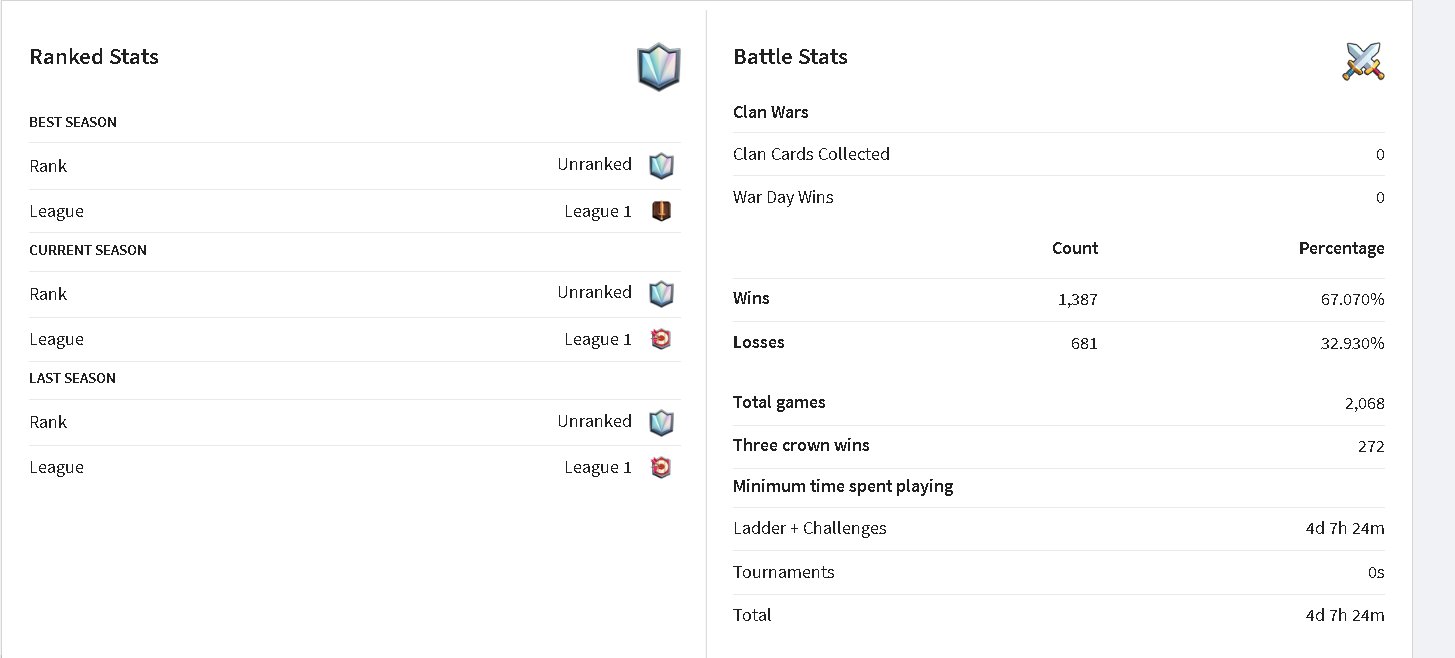Screen dimensions: 1455x658
Task: Click the Current Season League 1 badge icon
Action: click(x=661, y=339)
